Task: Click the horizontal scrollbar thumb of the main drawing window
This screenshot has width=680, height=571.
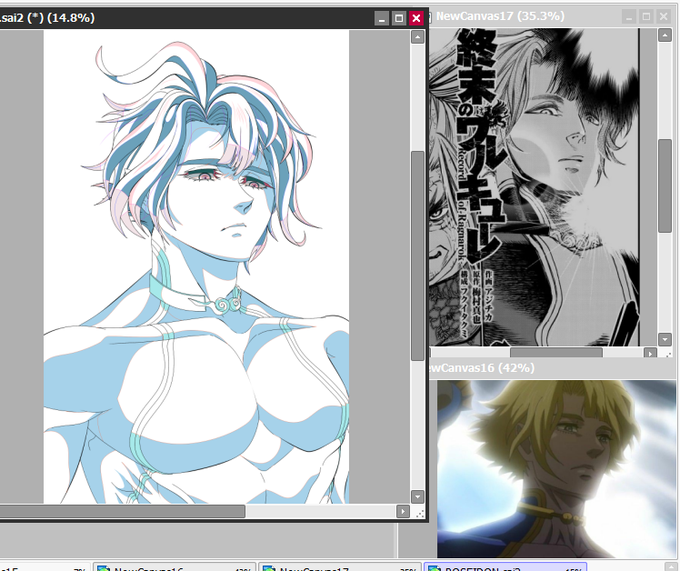Action: tap(122, 512)
